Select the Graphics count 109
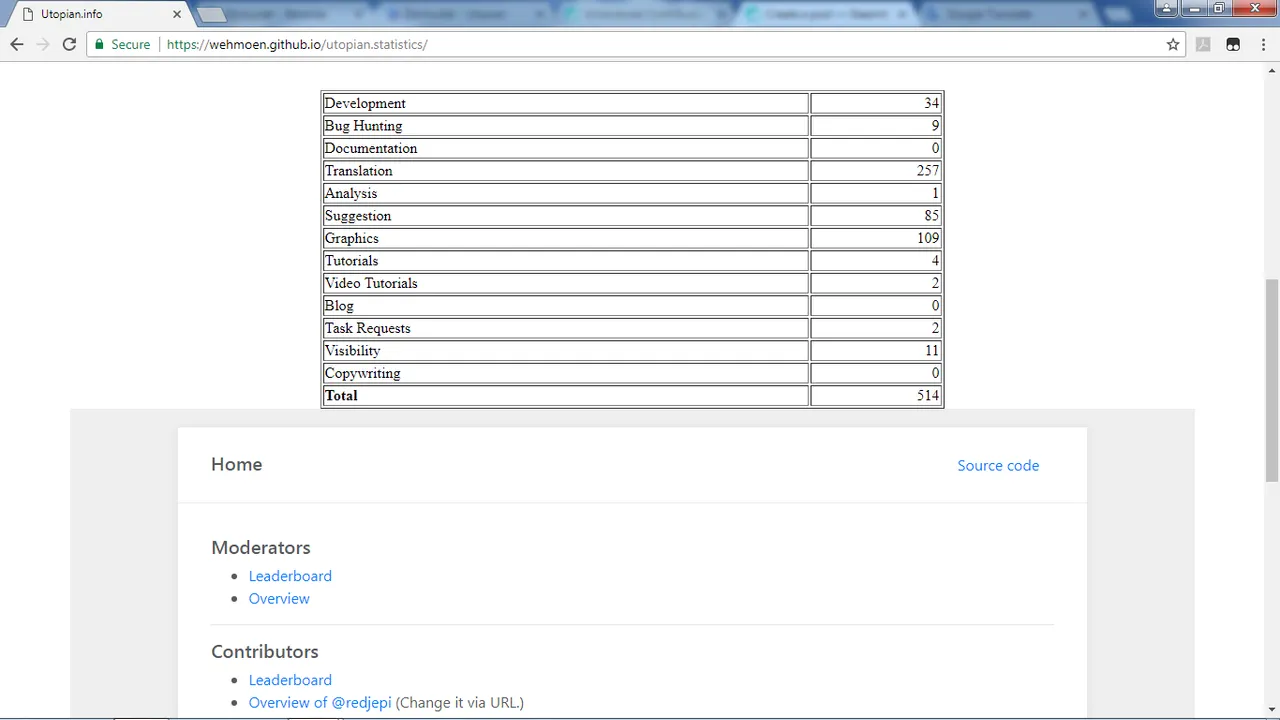1280x720 pixels. pos(928,238)
